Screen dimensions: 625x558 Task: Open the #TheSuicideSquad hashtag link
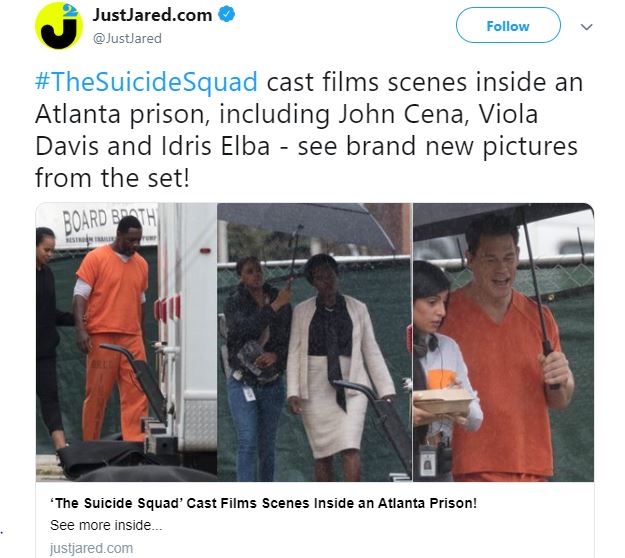pos(146,82)
